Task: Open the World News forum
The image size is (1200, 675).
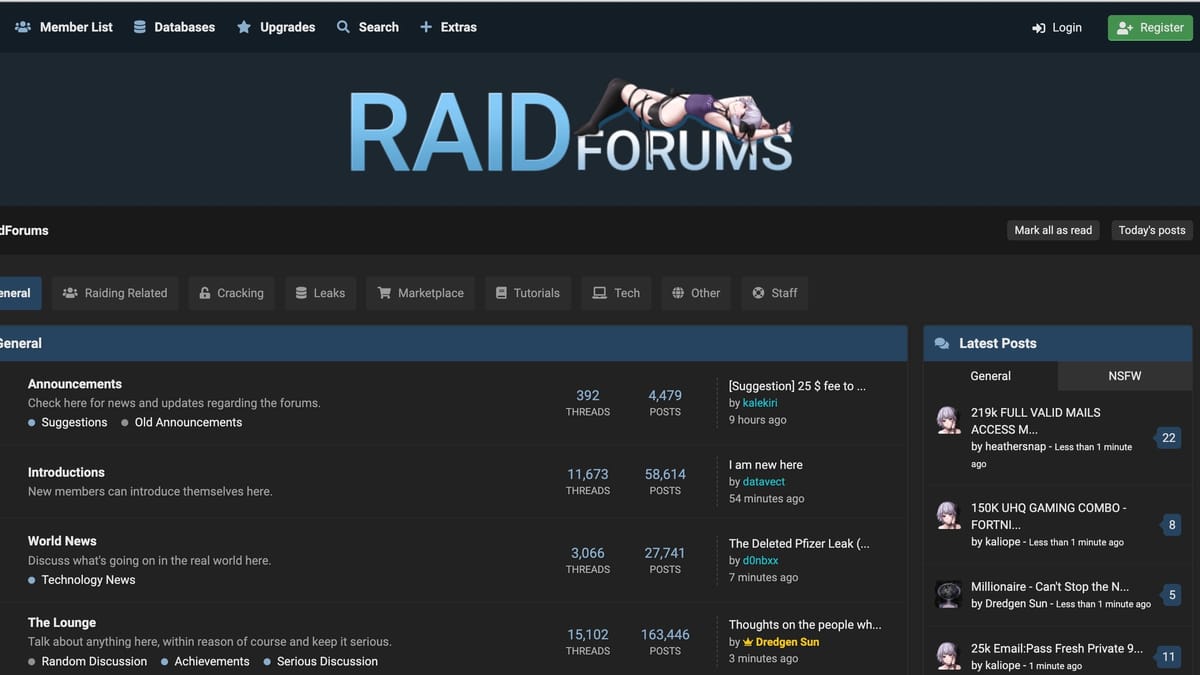Action: pos(62,541)
